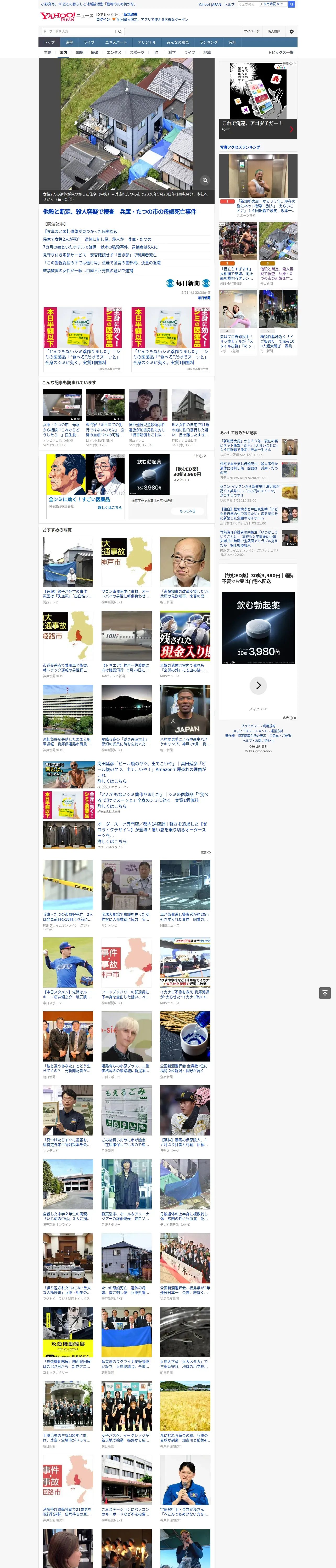336x1568 pixels.
Task: Play the 3:39 専門家 video thumbnail
Action: [x=105, y=405]
